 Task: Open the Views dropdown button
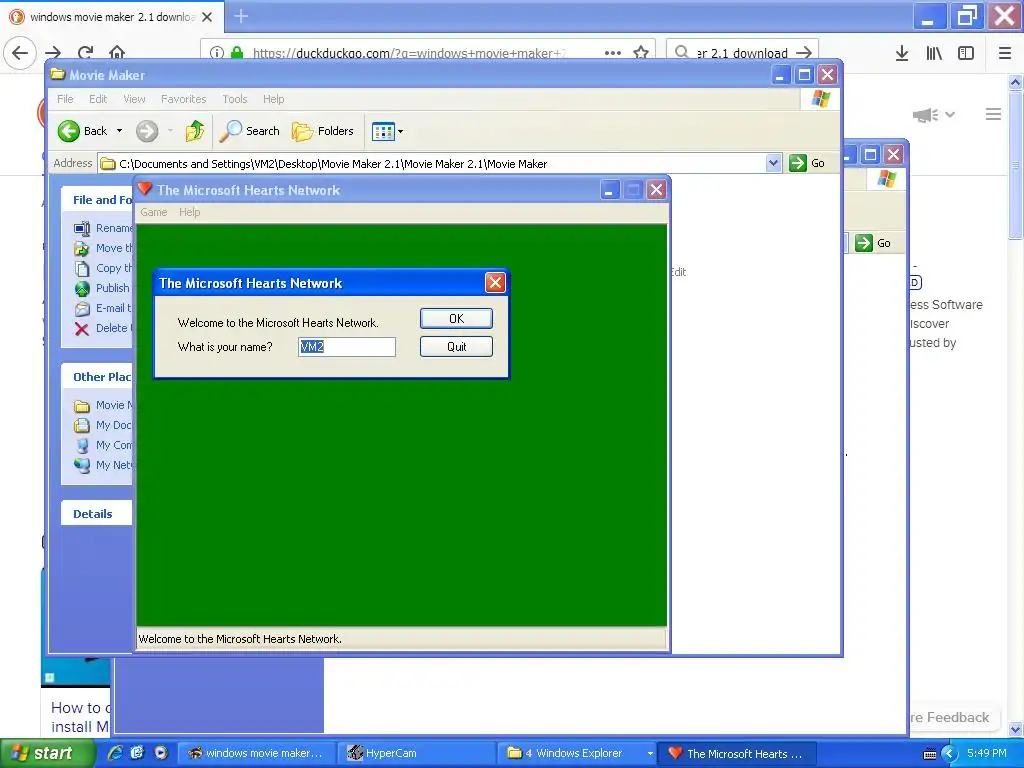coord(387,131)
